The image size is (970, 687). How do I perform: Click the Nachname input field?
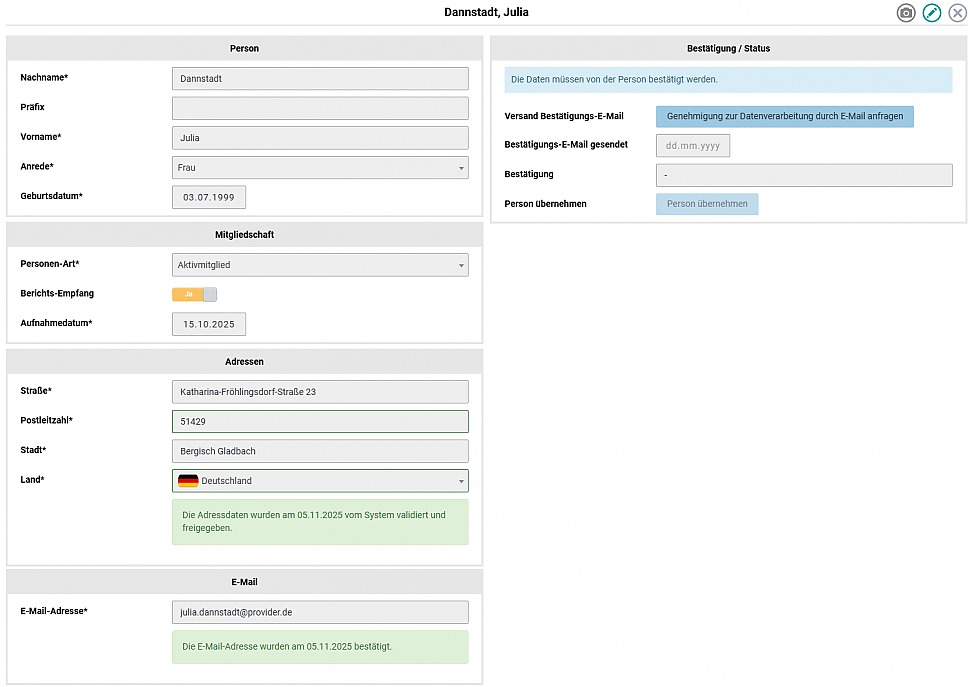pyautogui.click(x=320, y=78)
